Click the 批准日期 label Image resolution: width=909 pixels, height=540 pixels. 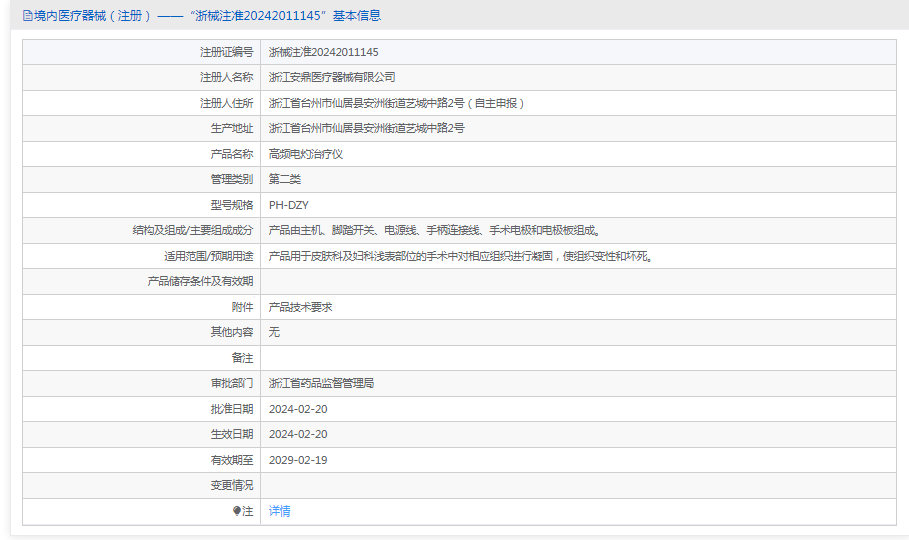click(232, 409)
